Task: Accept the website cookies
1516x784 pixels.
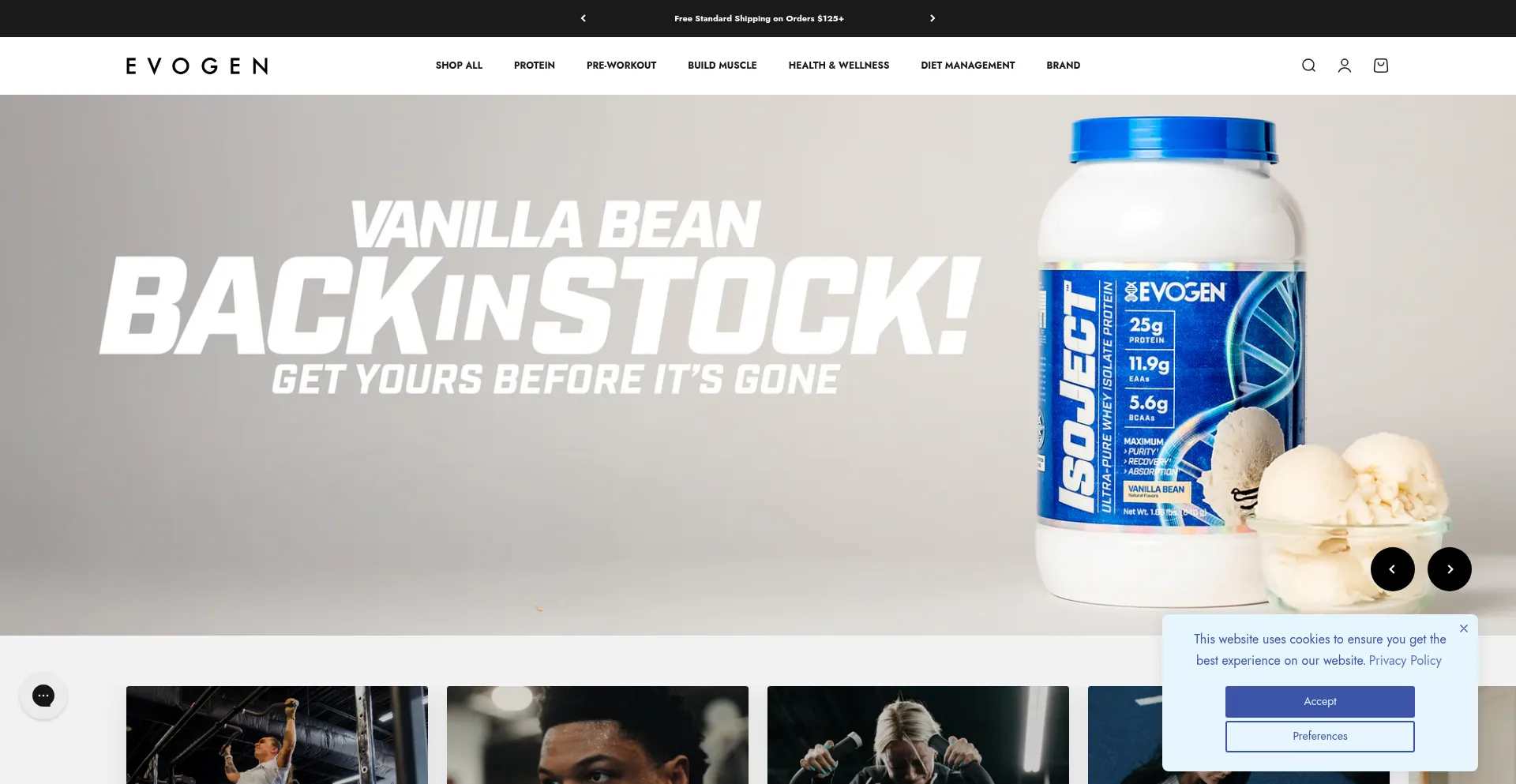Action: pos(1320,701)
